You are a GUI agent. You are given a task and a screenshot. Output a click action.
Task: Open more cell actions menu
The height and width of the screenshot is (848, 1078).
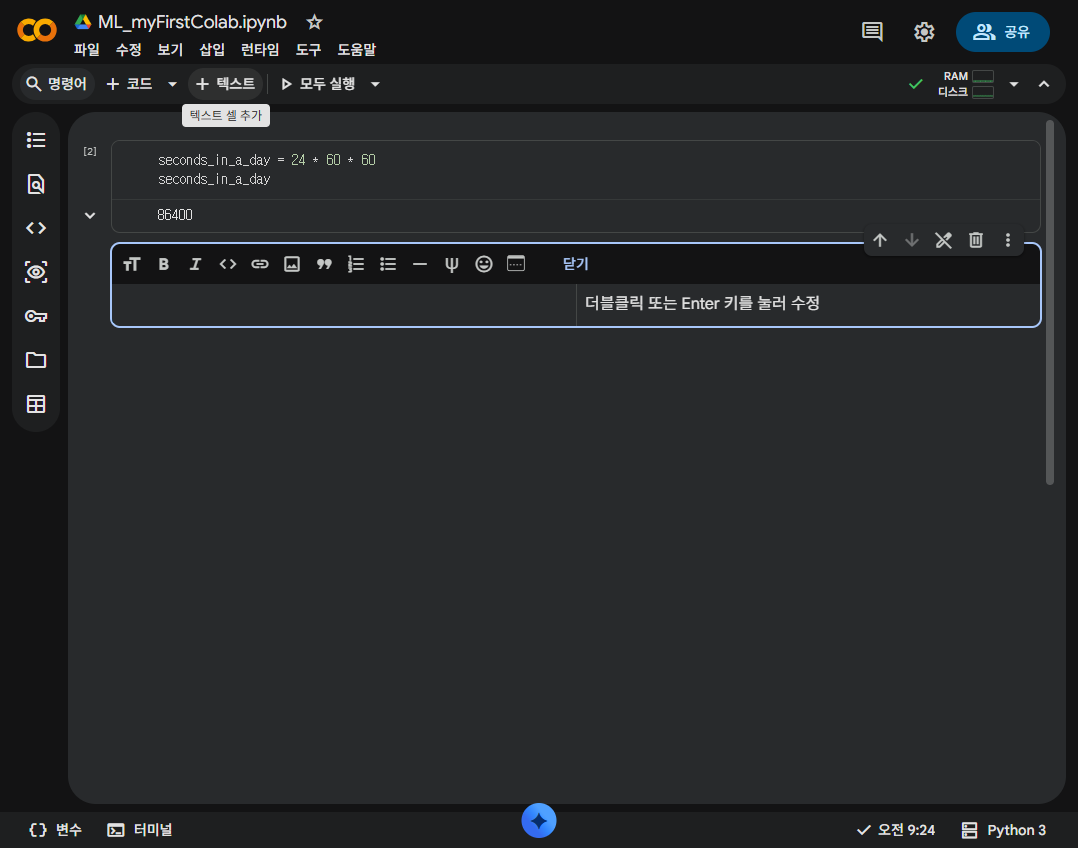tap(1008, 240)
